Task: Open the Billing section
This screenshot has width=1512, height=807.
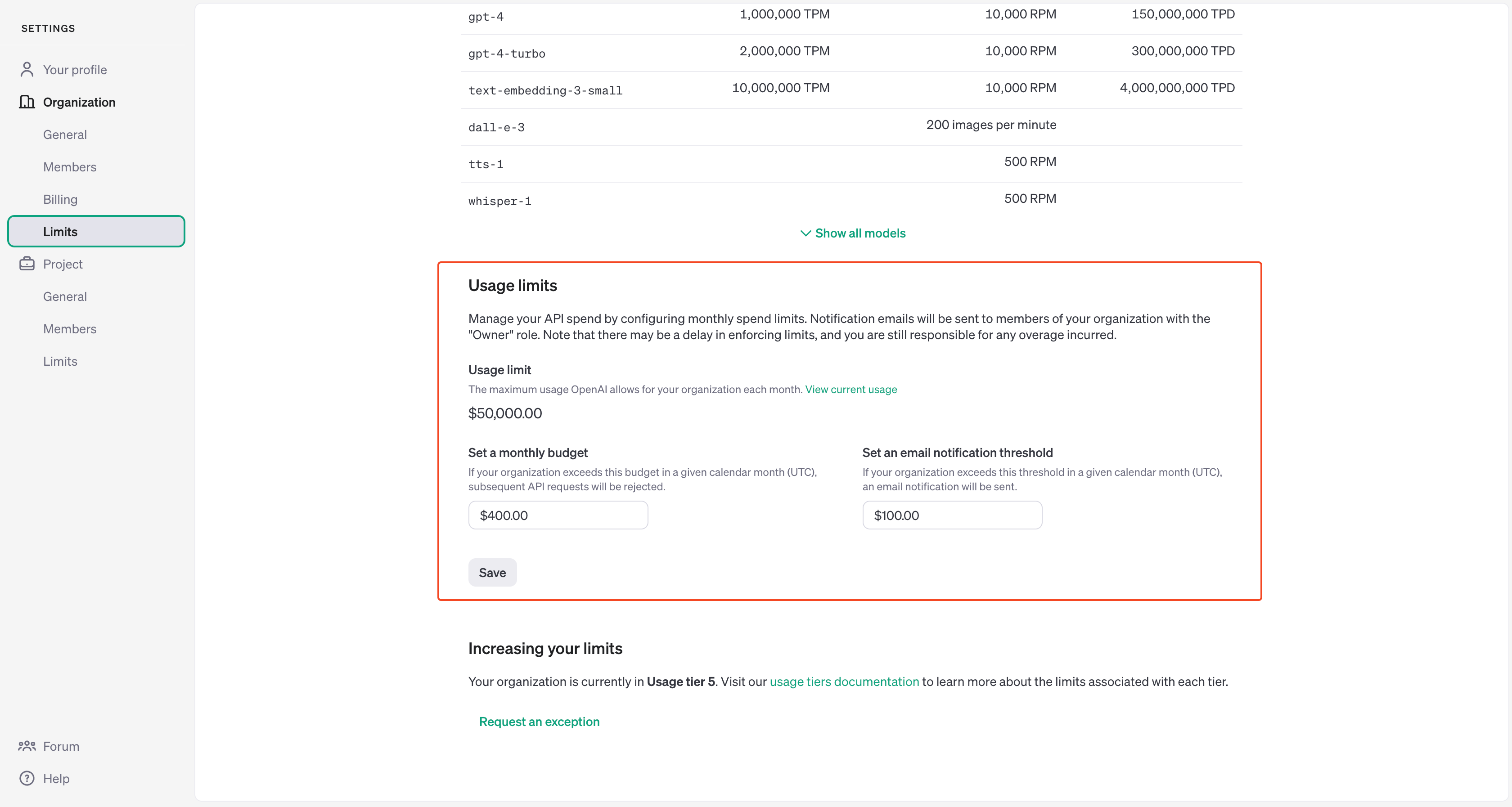Action: (x=60, y=200)
